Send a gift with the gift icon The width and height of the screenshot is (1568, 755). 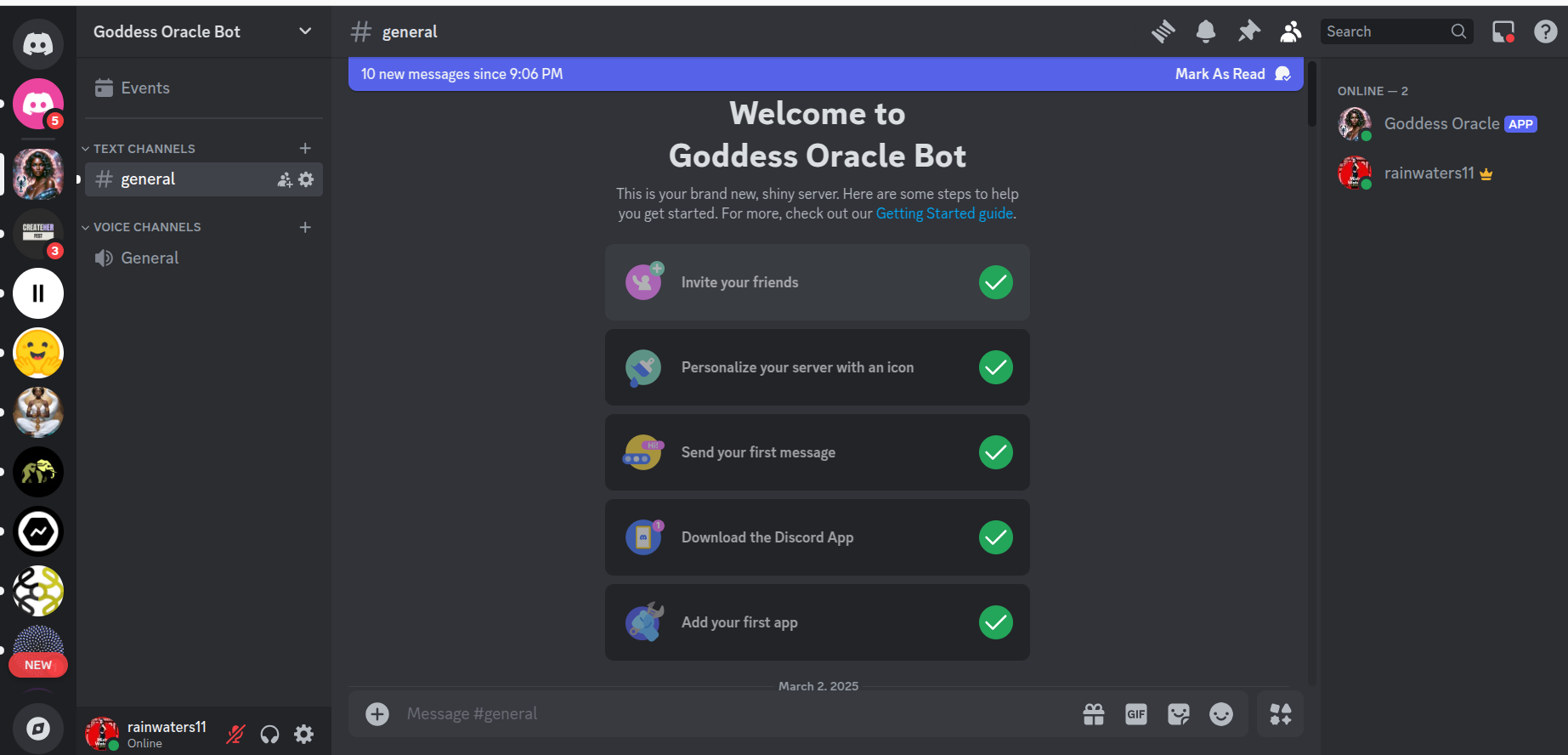[x=1094, y=714]
